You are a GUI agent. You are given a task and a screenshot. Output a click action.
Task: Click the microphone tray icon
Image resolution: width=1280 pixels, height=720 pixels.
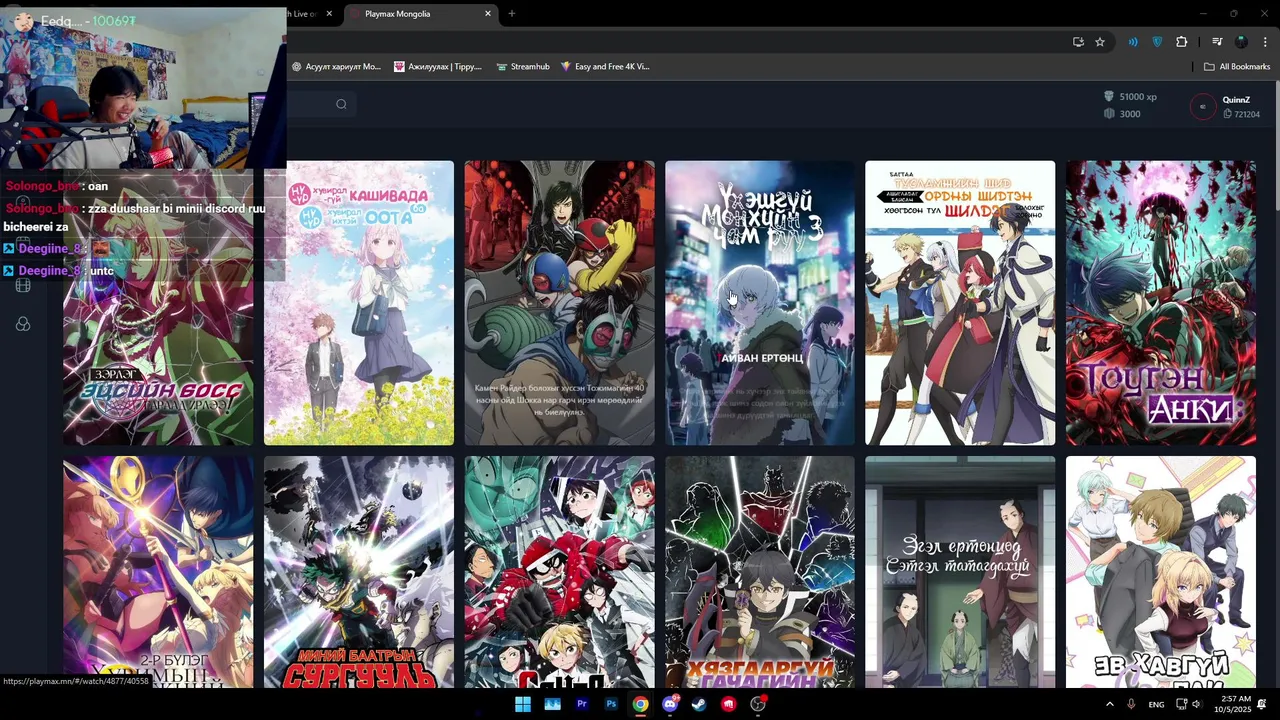[1131, 704]
